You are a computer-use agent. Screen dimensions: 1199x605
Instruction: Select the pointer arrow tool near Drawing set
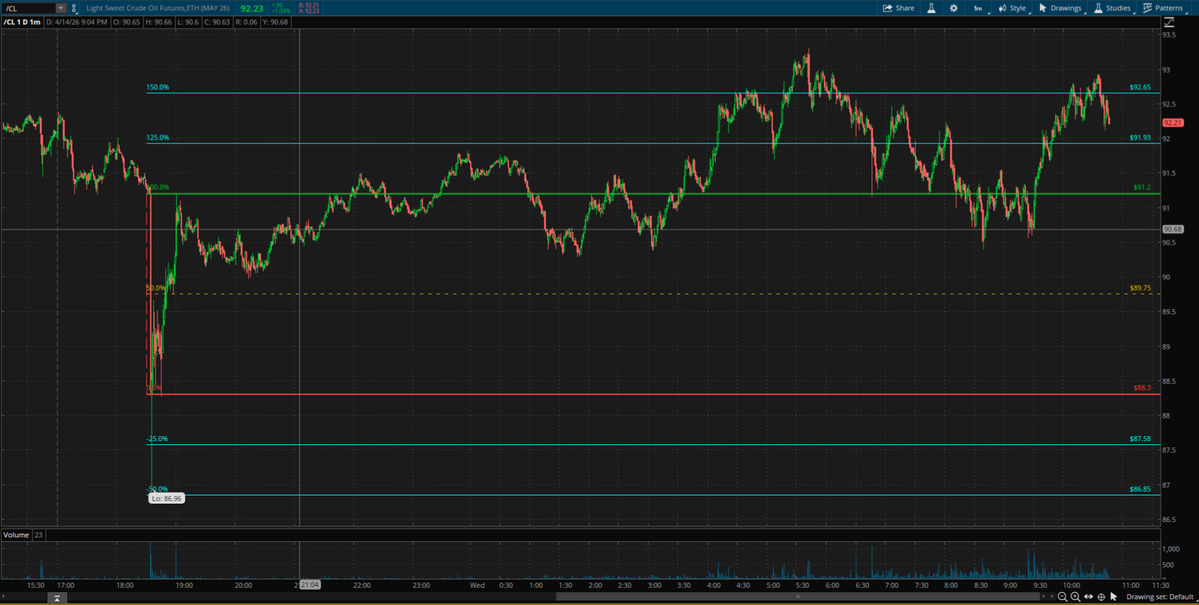(x=1113, y=597)
